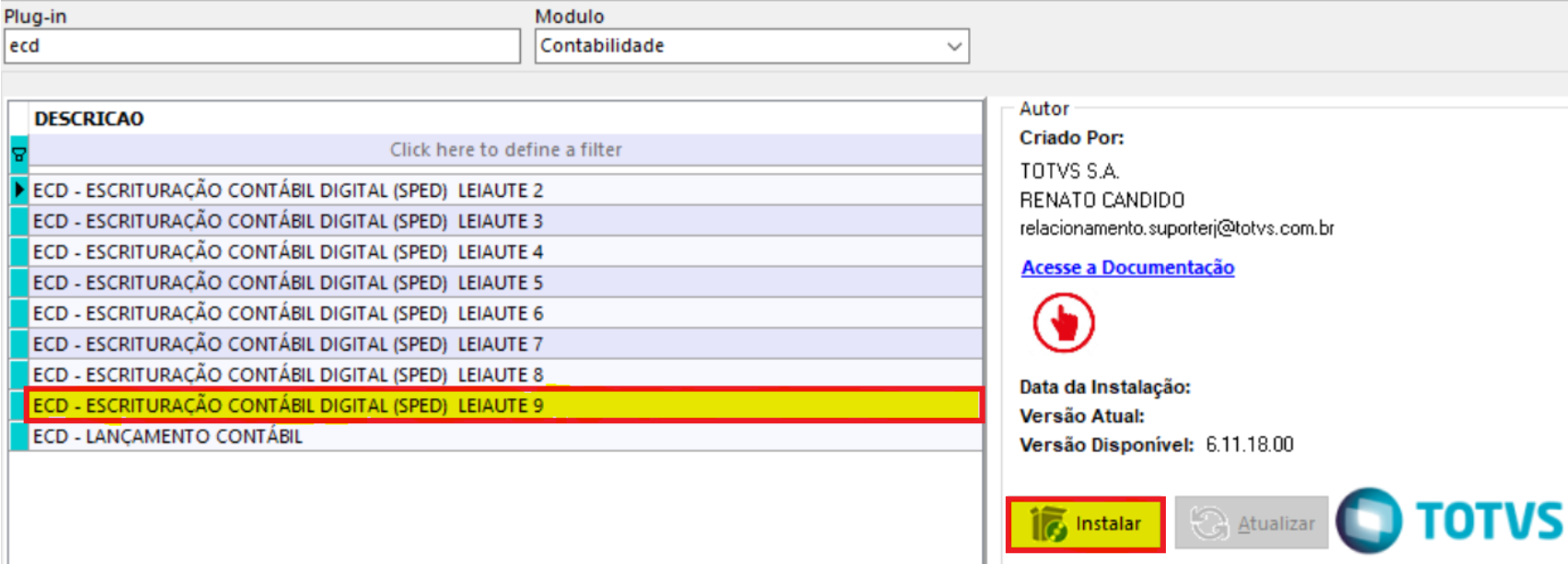Screen dimensions: 1568x564
Task: Select row ECD LEIAUTE 3
Action: point(506,221)
